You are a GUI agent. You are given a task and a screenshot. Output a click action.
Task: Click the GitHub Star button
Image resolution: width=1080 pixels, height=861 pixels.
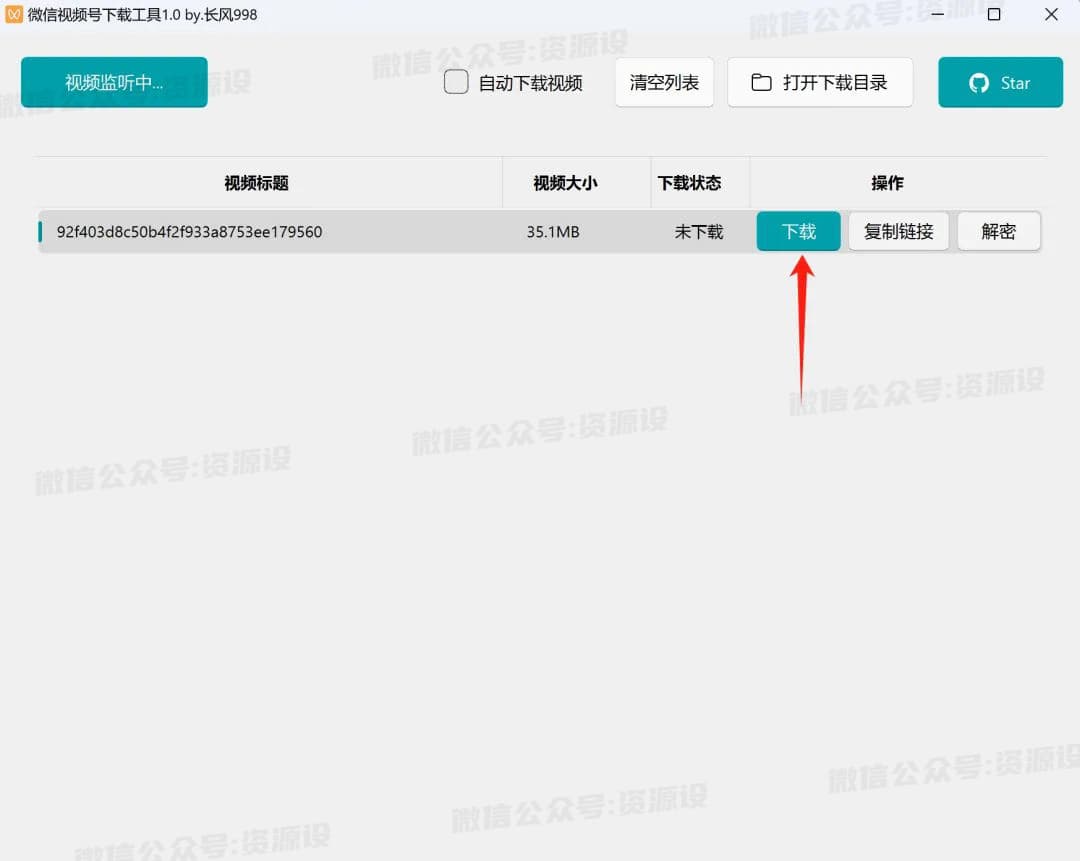coord(1000,82)
